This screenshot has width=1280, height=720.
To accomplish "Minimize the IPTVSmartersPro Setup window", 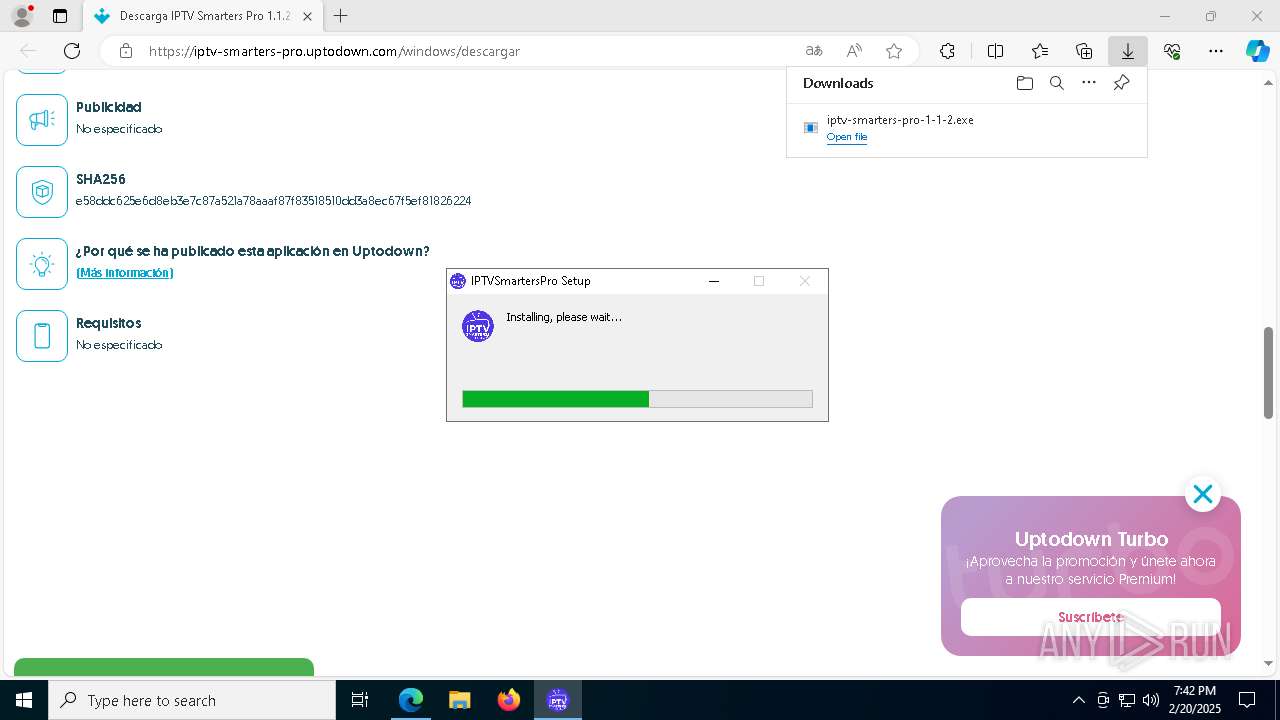I will coord(714,281).
